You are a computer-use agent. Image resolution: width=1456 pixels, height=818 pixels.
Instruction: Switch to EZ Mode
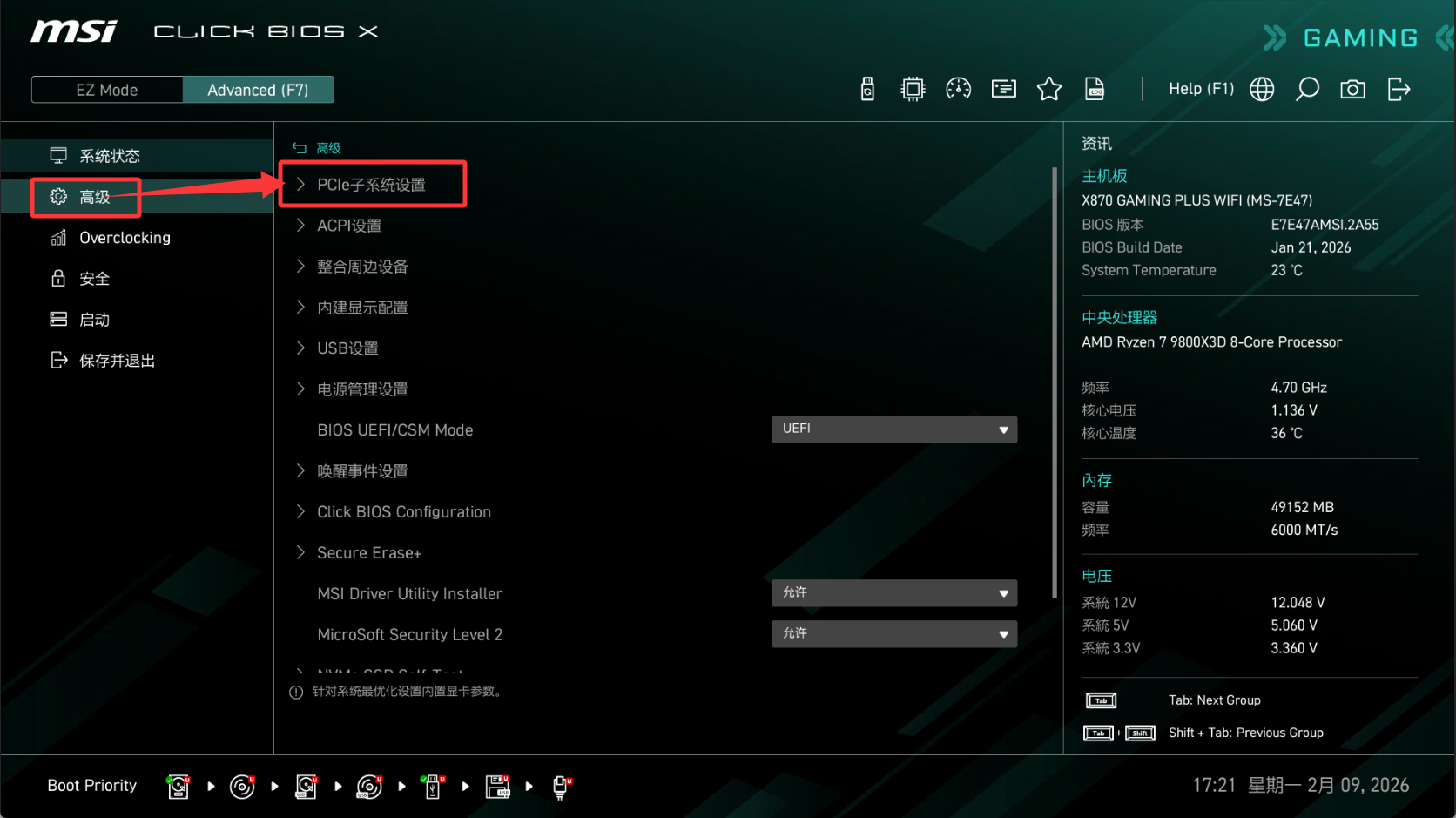pyautogui.click(x=107, y=90)
